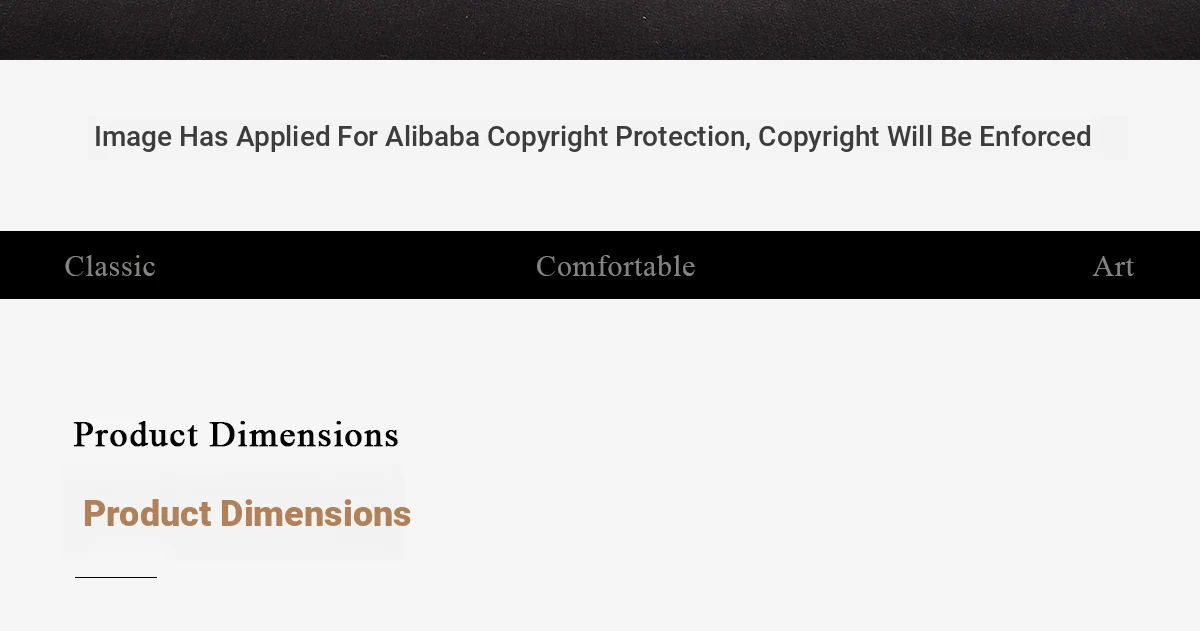Click "Product" in the black serif heading
Viewport: 1200px width, 631px height.
click(x=136, y=435)
